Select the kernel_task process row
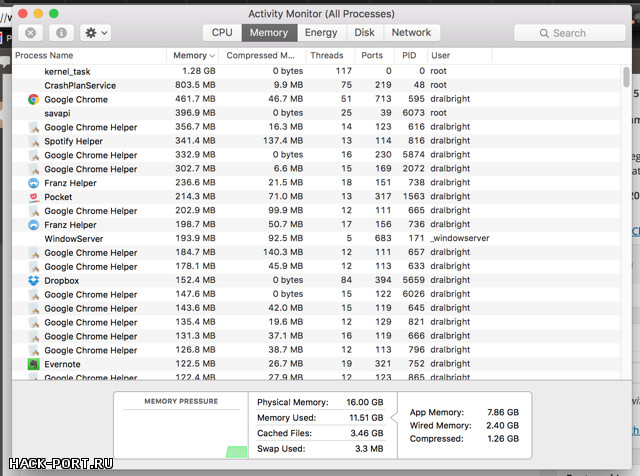Screen dimensions: 640x476 coord(316,71)
